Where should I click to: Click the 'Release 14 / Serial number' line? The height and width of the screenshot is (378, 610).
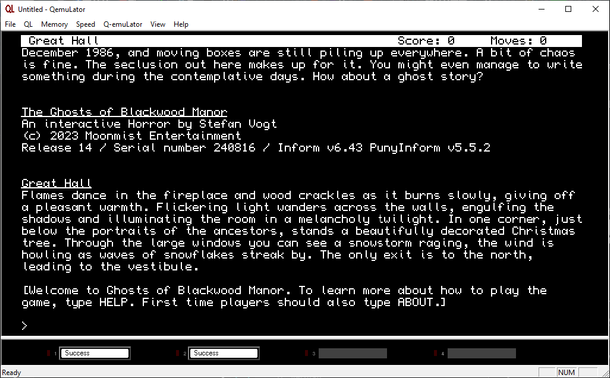256,148
